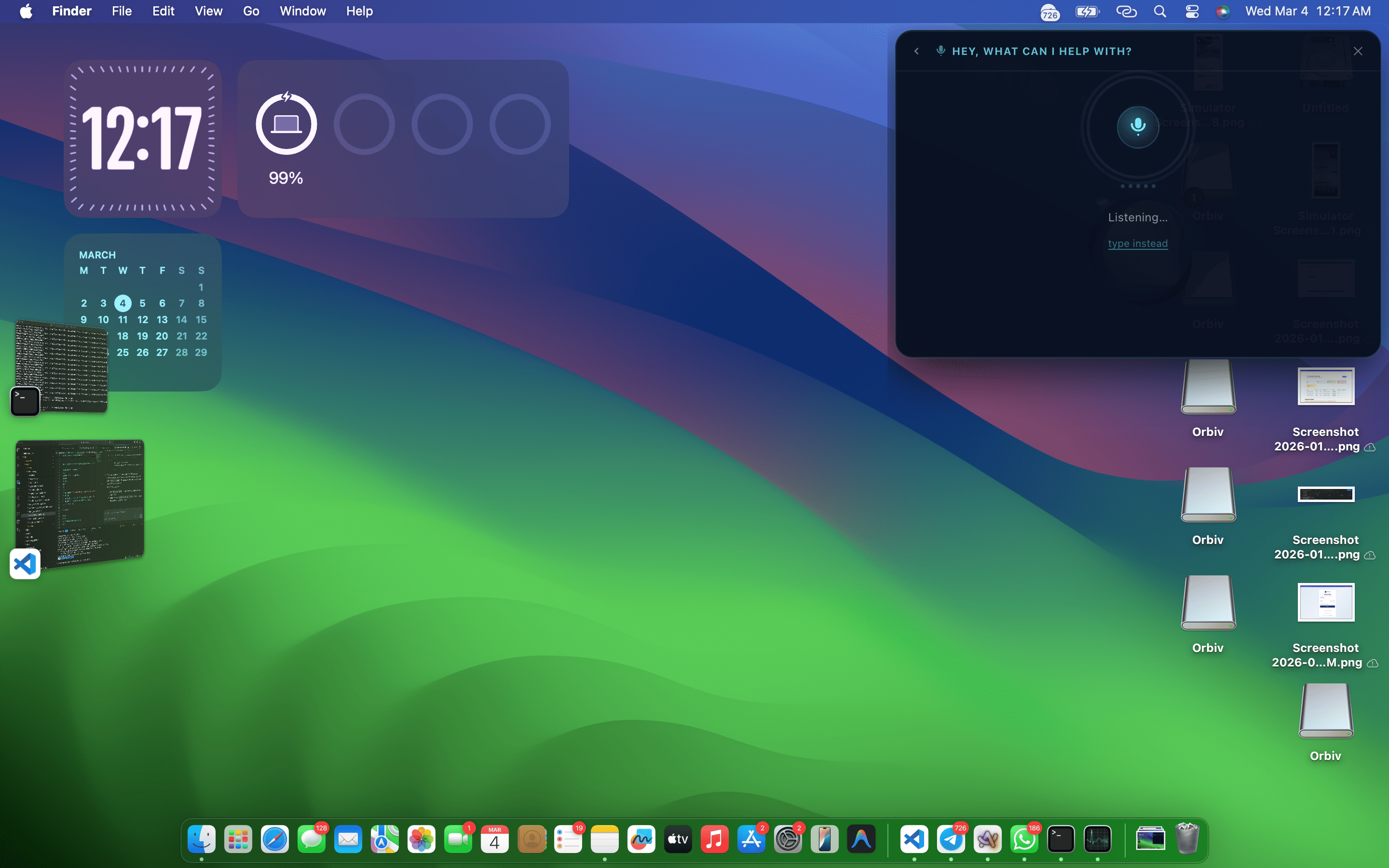Open the Activity Monitor Dock icon
The image size is (1389, 868).
tap(1097, 840)
